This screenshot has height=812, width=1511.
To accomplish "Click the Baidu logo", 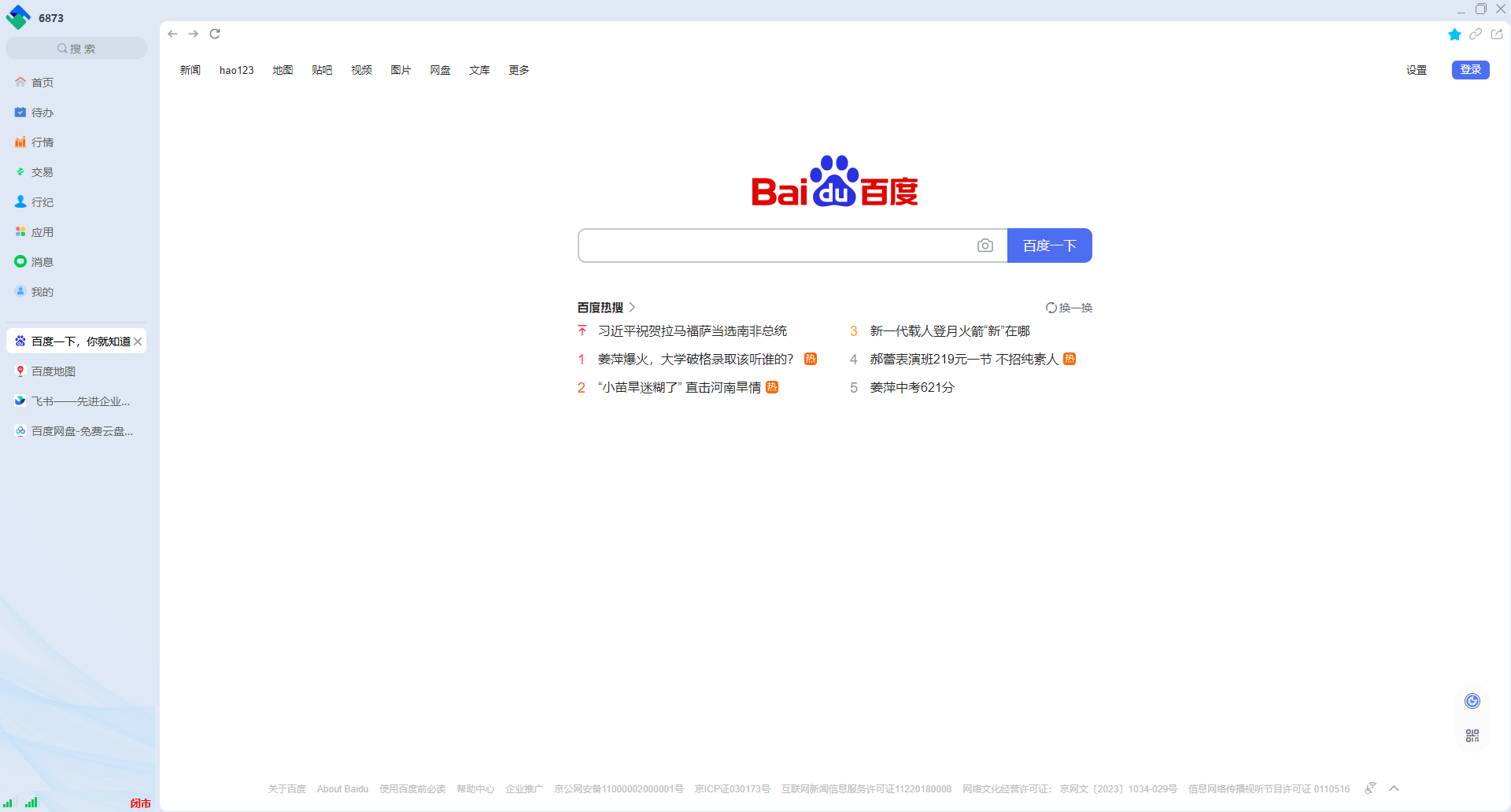I will point(835,181).
